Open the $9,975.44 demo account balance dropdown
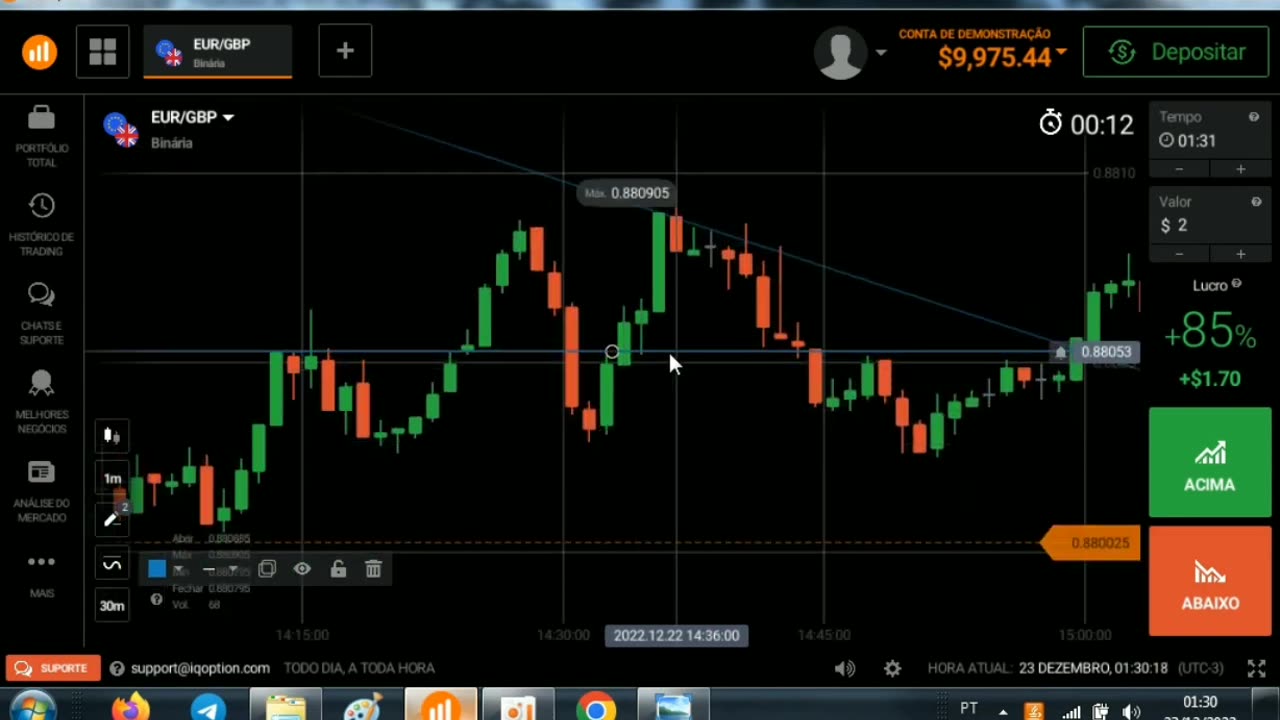 click(1001, 57)
